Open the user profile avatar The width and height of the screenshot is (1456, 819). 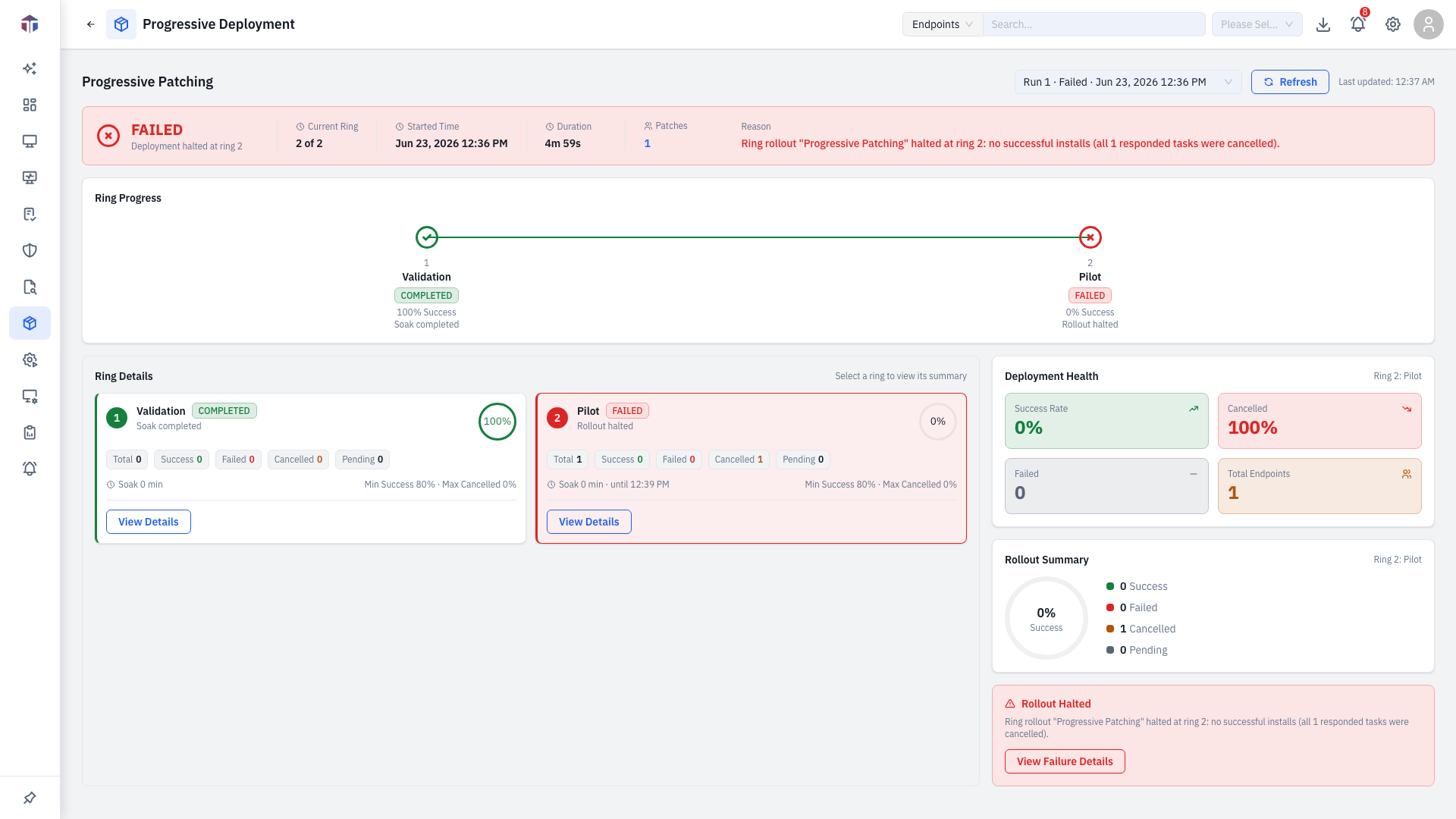(1429, 24)
